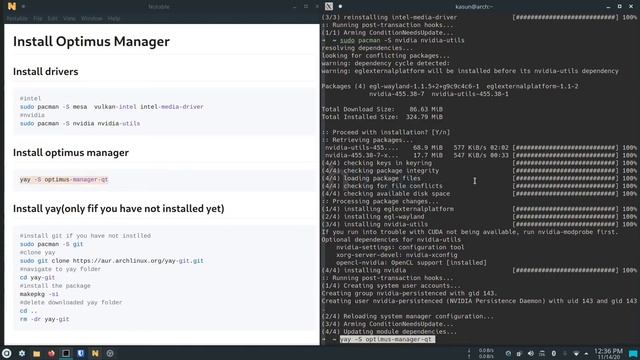Click the 'Install yay(only fif you have not installed yet)' heading

(119, 209)
